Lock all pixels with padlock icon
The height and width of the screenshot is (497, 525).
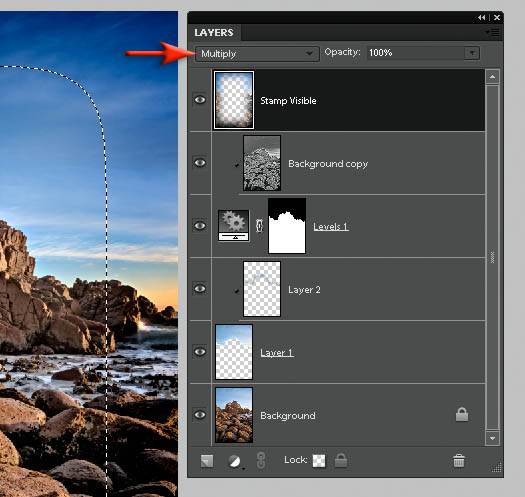[x=341, y=460]
